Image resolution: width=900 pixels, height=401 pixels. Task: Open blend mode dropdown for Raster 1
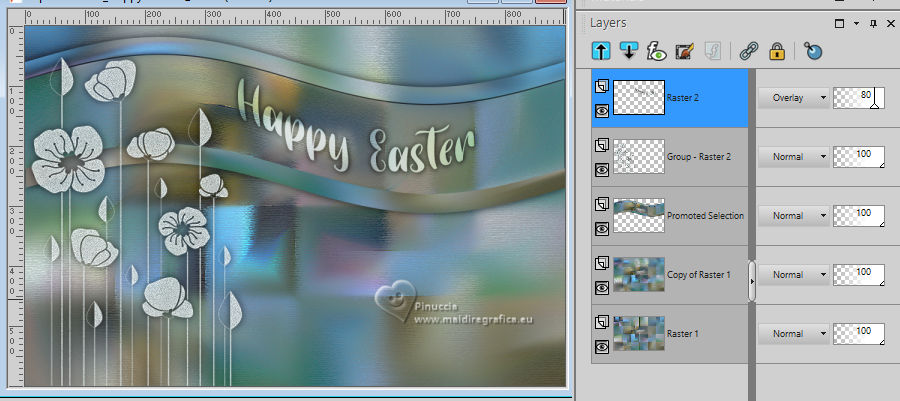point(794,331)
